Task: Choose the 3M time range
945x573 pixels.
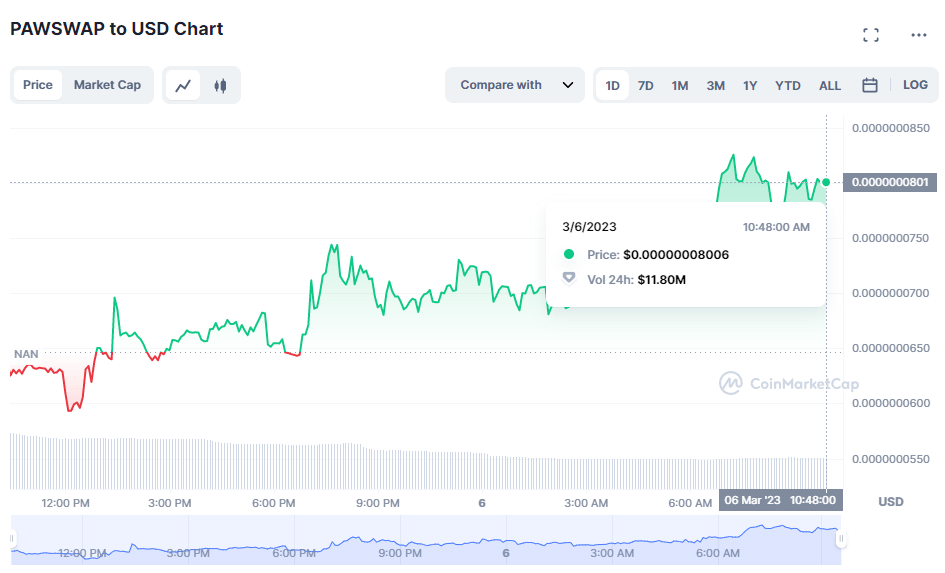Action: pyautogui.click(x=716, y=86)
